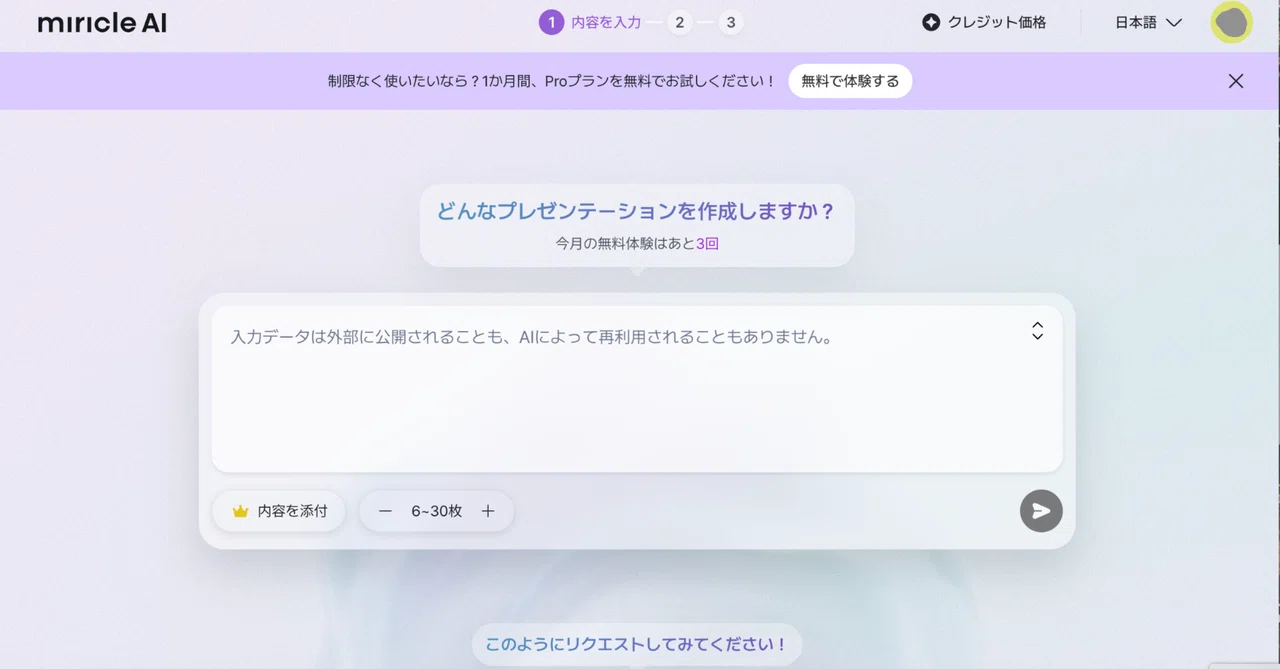Open the user profile avatar
Screen dimensions: 1280x669
(x=1231, y=22)
